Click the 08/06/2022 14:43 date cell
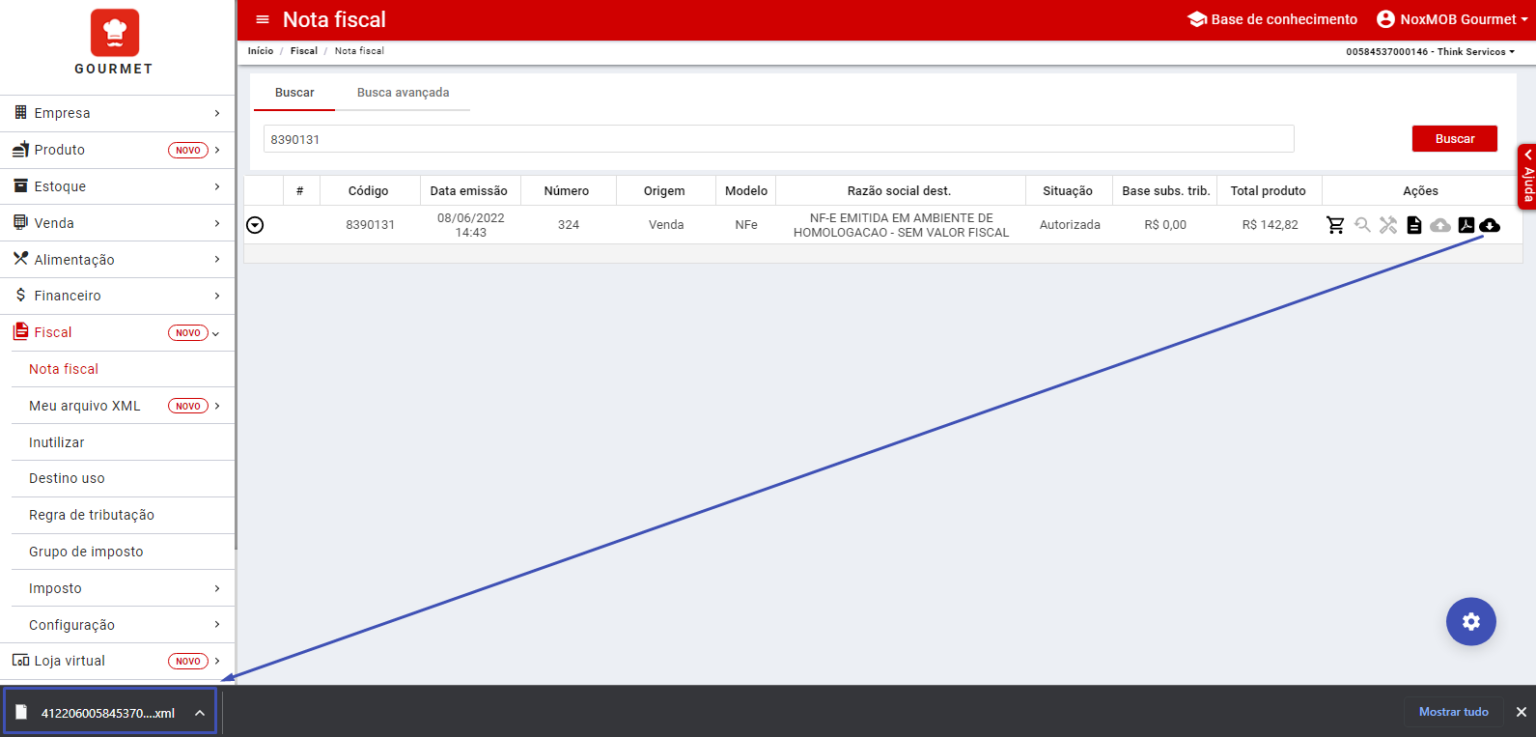This screenshot has height=737, width=1536. (470, 225)
